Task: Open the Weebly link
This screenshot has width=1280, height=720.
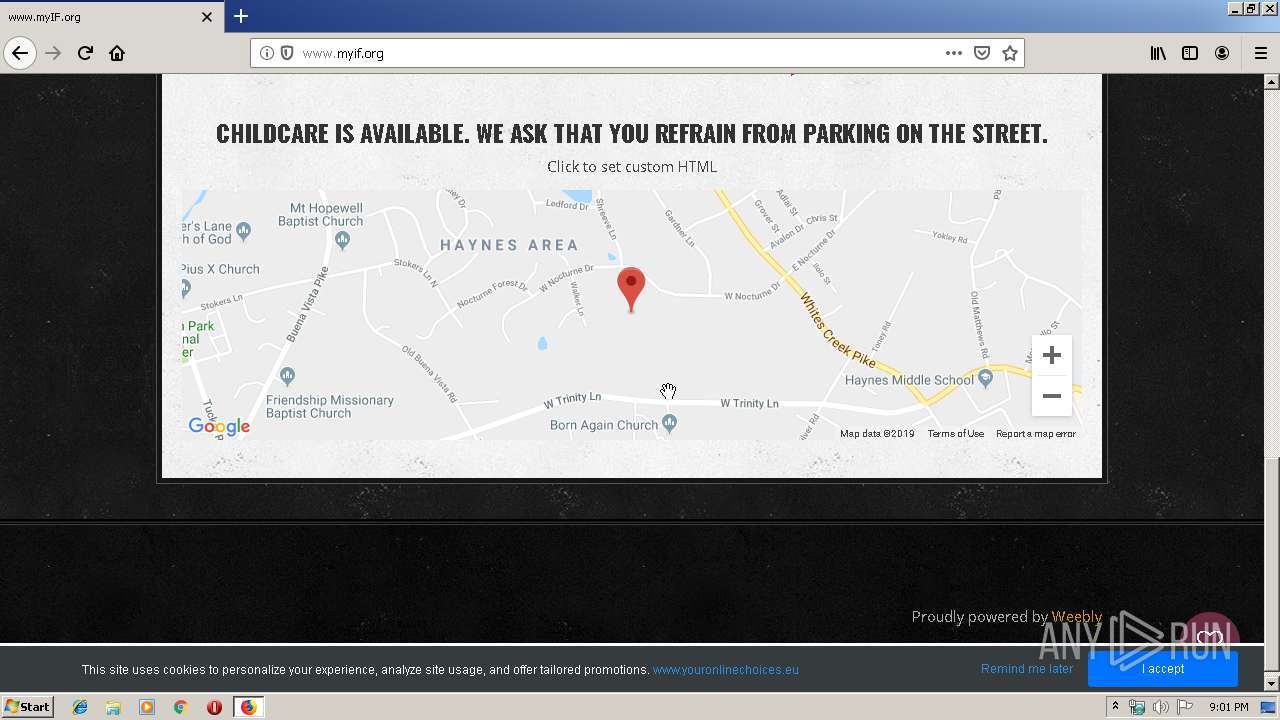Action: point(1077,617)
